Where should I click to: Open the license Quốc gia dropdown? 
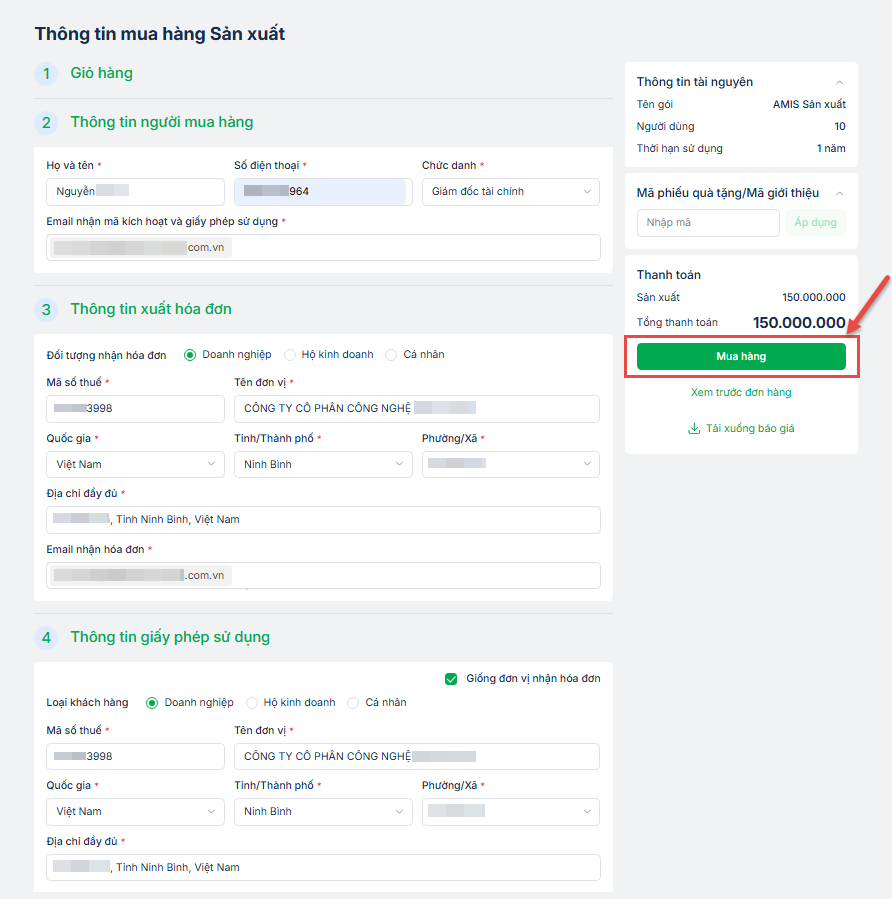coord(135,812)
